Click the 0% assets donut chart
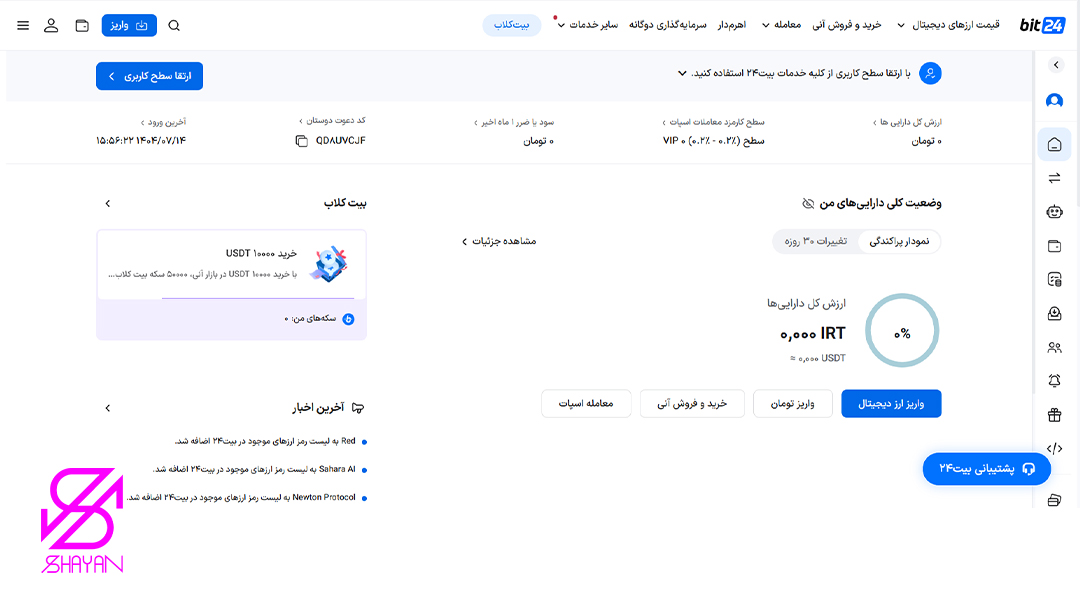This screenshot has height=608, width=1080. [x=902, y=330]
